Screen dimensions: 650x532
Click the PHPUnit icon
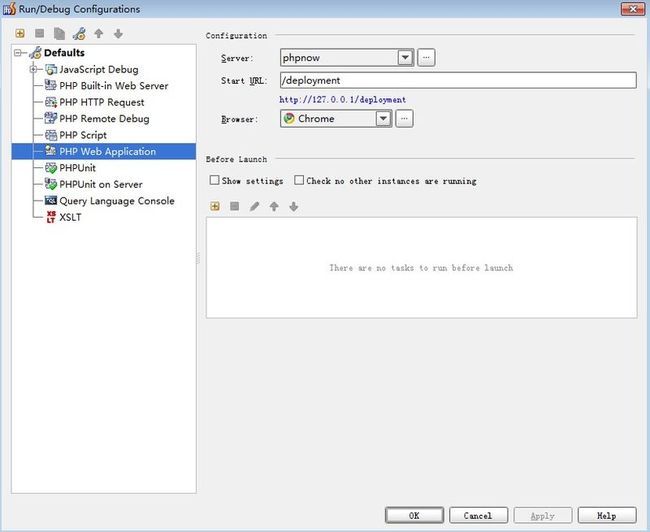[x=51, y=168]
